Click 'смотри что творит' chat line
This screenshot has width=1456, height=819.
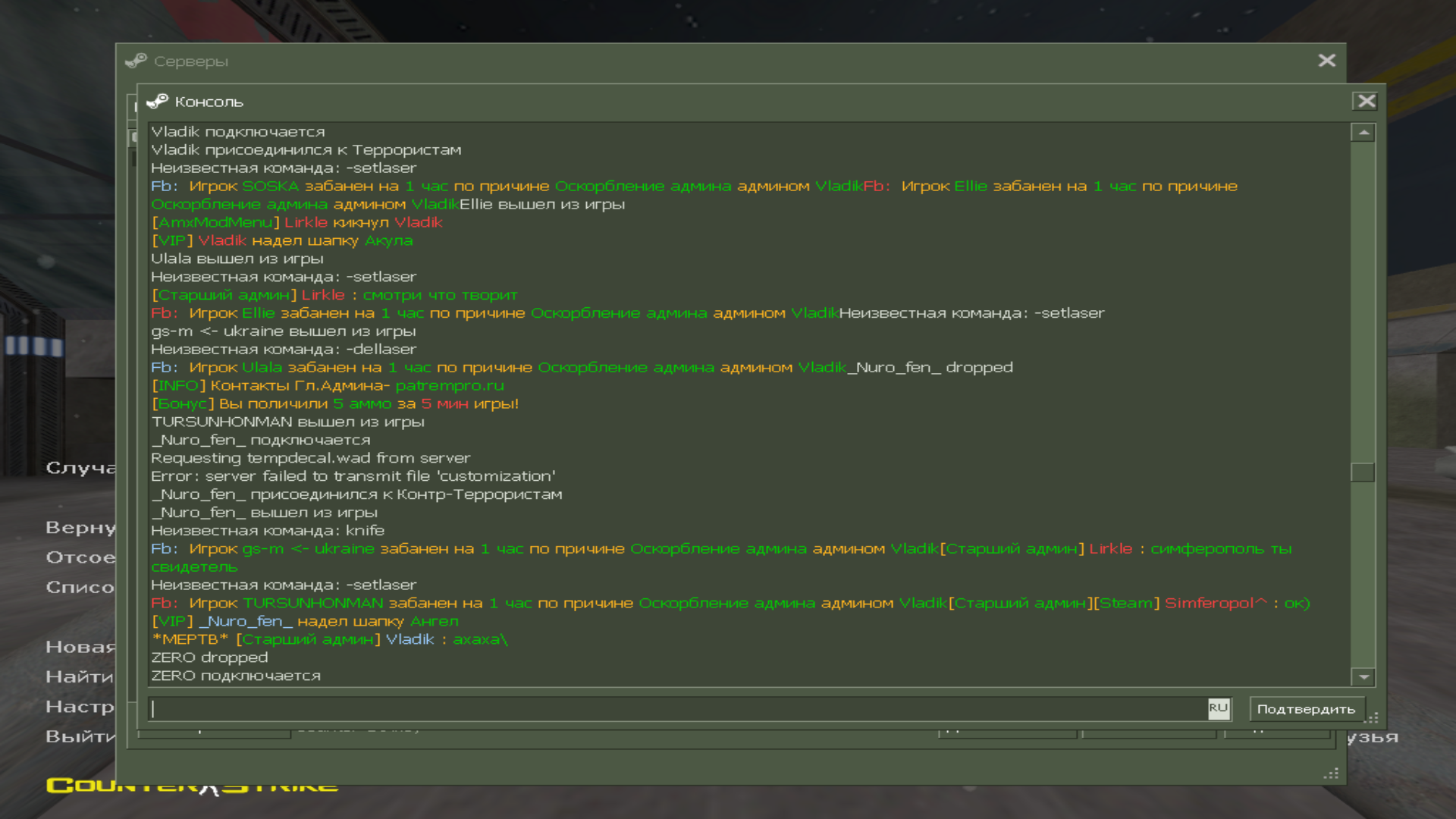tap(334, 295)
